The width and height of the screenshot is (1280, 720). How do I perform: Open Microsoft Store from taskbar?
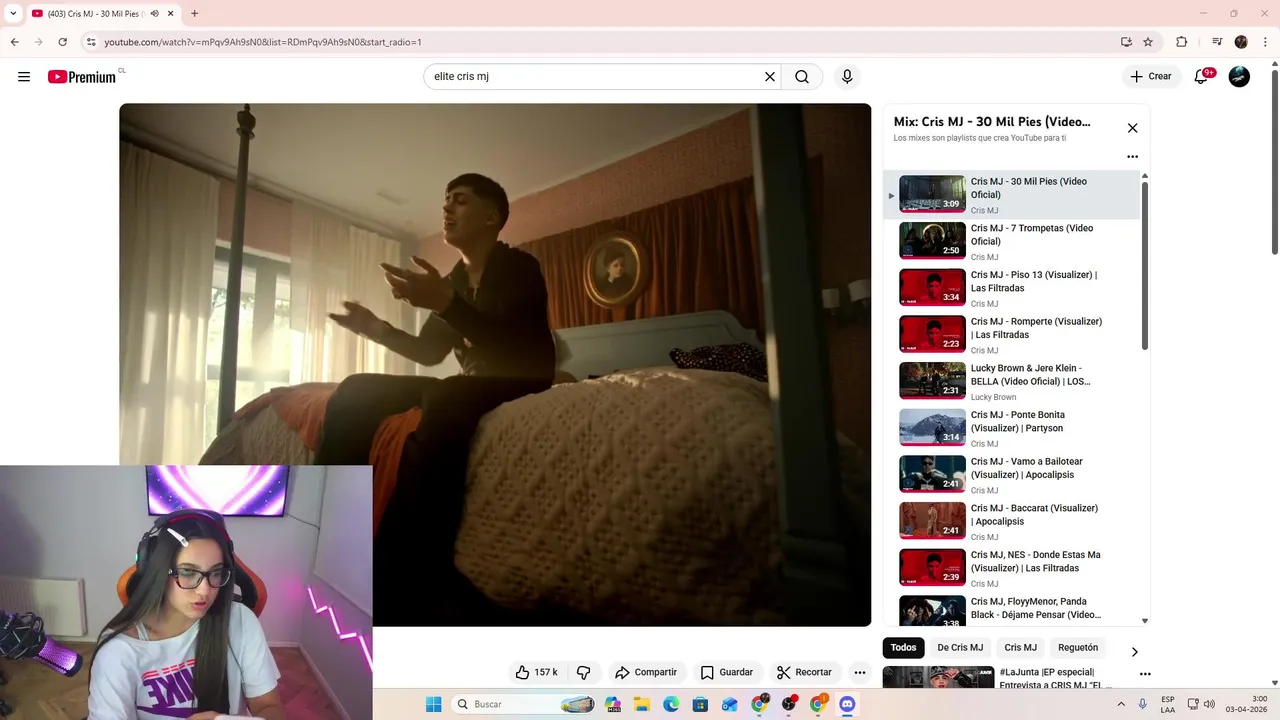coord(700,704)
